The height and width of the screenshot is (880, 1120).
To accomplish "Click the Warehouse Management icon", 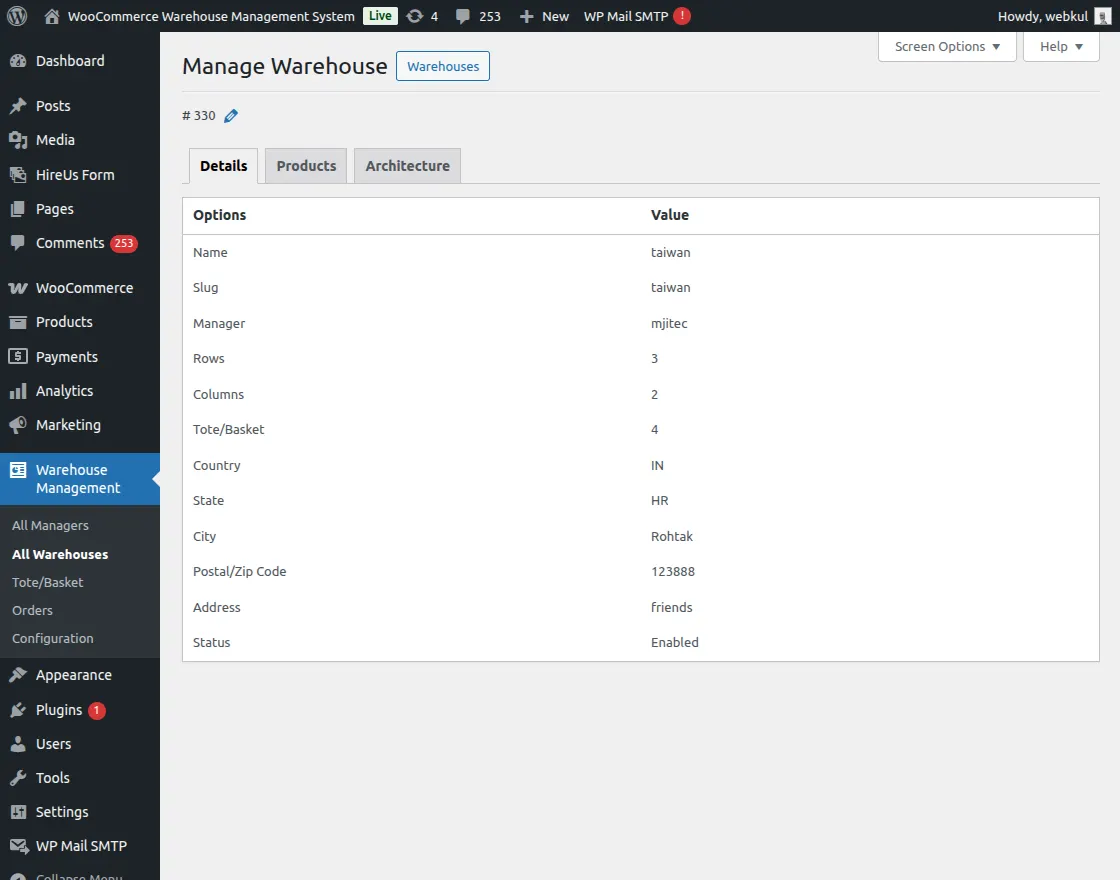I will (18, 470).
